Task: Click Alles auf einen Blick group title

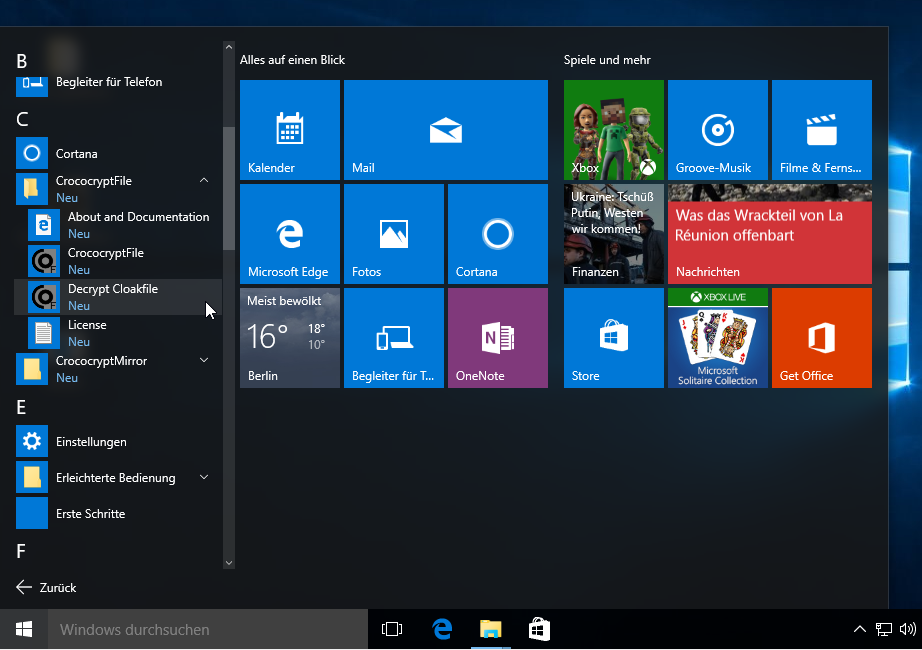Action: coord(292,60)
